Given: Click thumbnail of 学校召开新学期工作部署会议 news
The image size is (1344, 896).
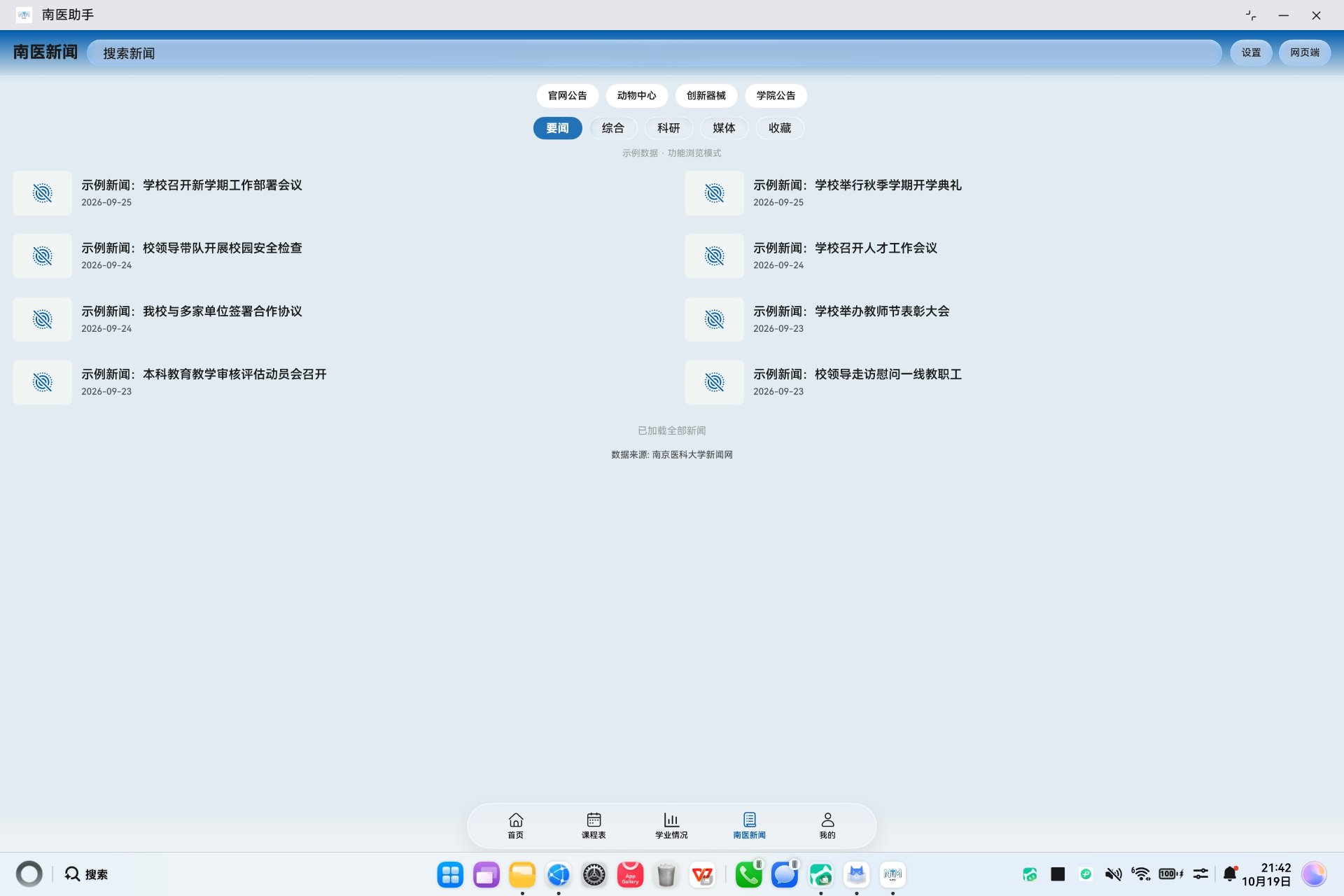Looking at the screenshot, I should click(x=42, y=193).
